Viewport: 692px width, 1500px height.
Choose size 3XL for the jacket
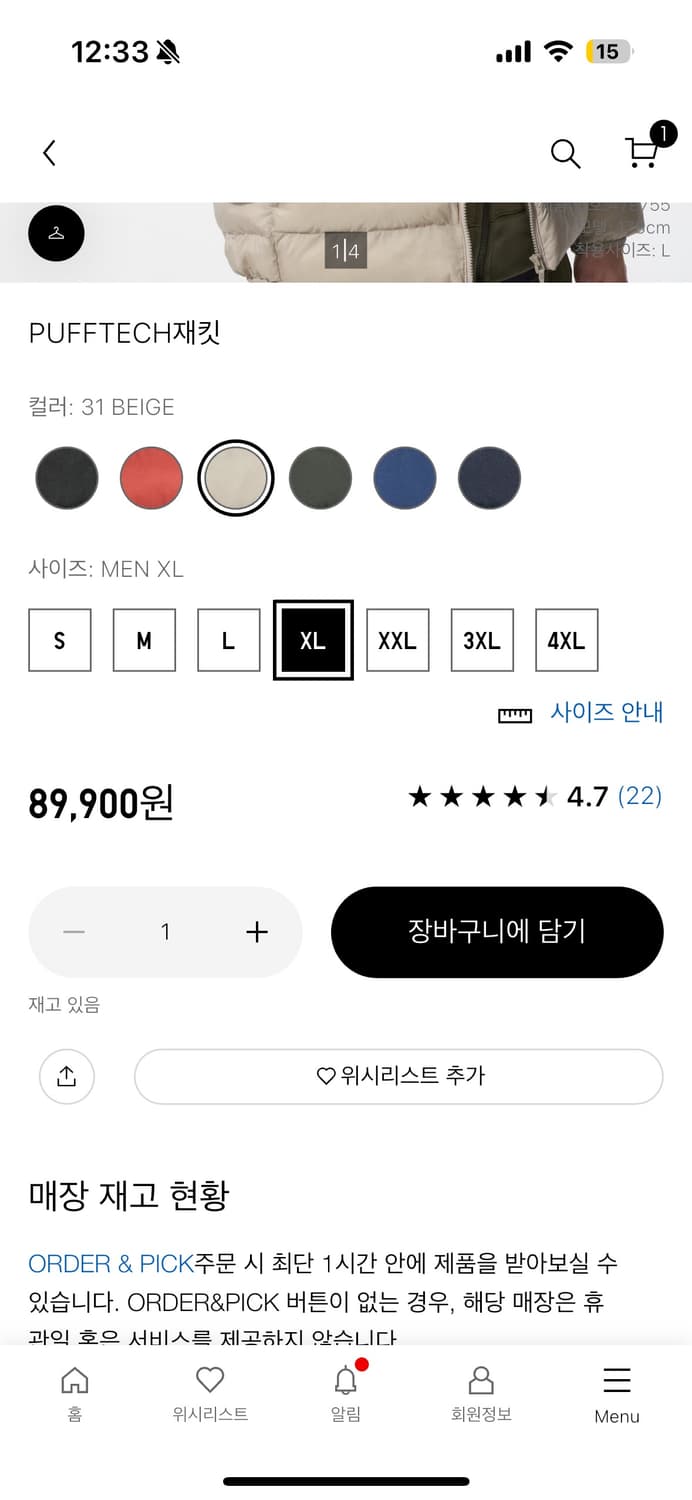[x=481, y=640]
